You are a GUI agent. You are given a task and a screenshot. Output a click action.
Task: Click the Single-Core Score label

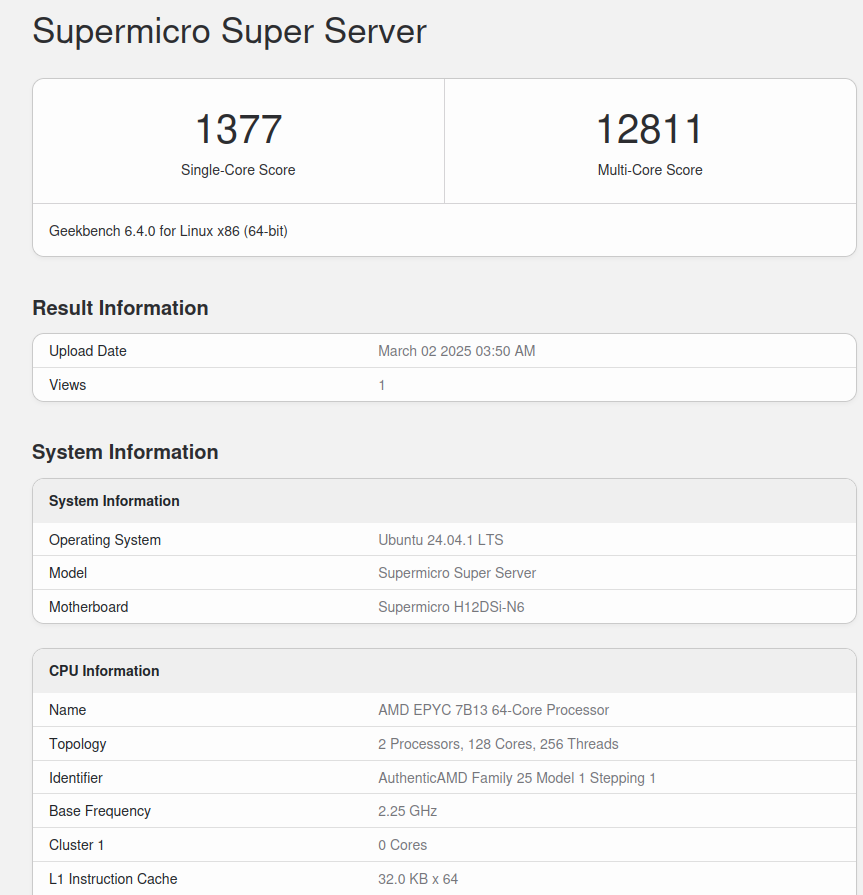point(237,170)
